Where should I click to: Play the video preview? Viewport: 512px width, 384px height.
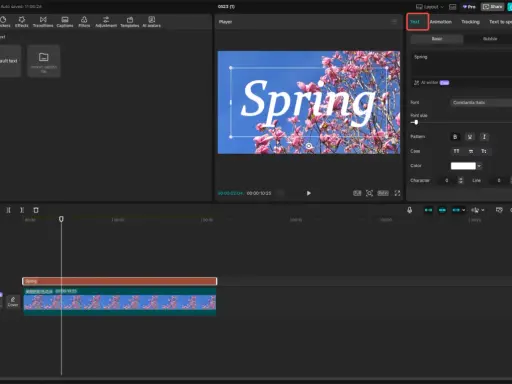click(309, 193)
